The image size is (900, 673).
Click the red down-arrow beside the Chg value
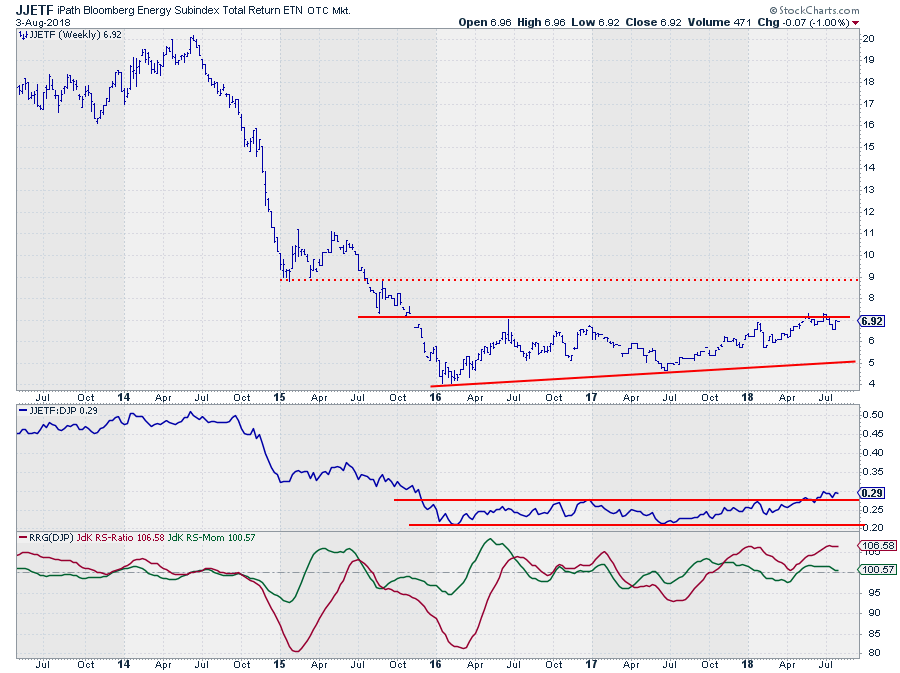pyautogui.click(x=856, y=23)
